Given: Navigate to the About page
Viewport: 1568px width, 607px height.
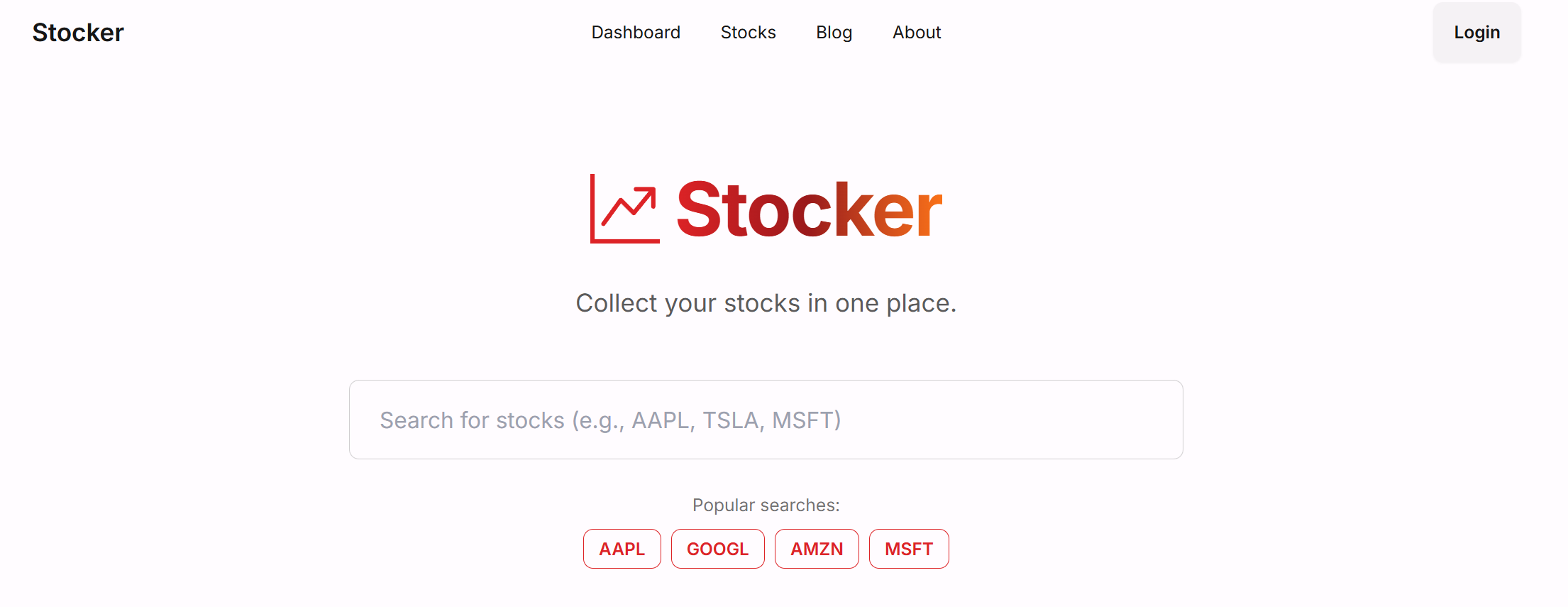Looking at the screenshot, I should (x=917, y=33).
